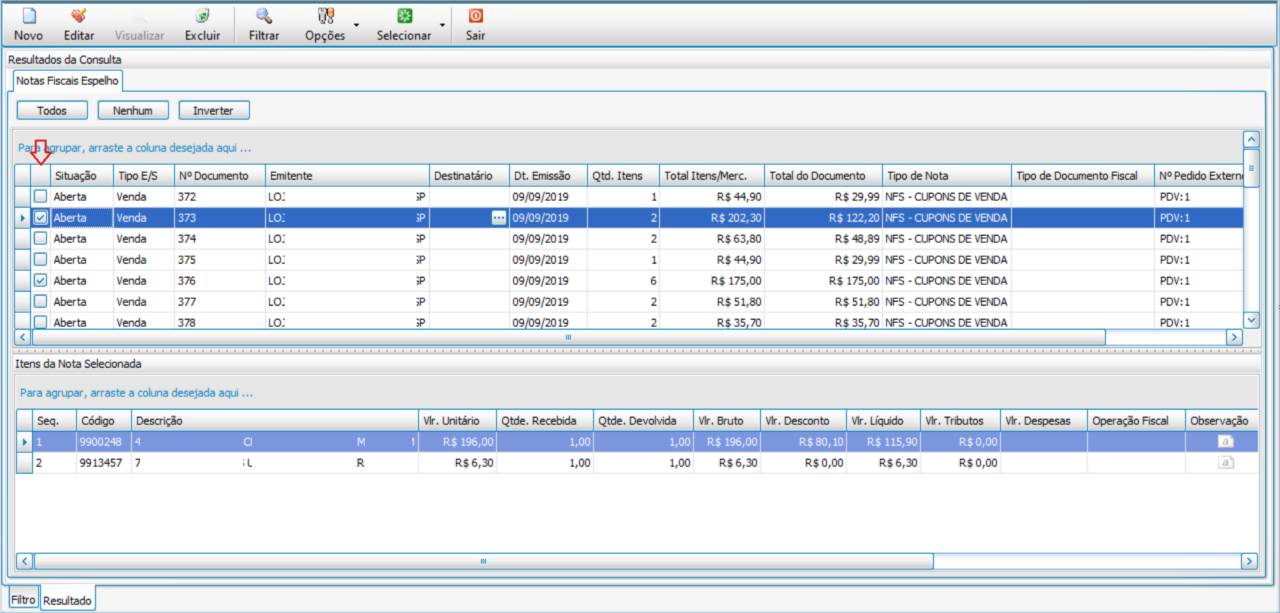The width and height of the screenshot is (1280, 613).
Task: Click the Vlr. Desconto column header
Action: (x=803, y=421)
